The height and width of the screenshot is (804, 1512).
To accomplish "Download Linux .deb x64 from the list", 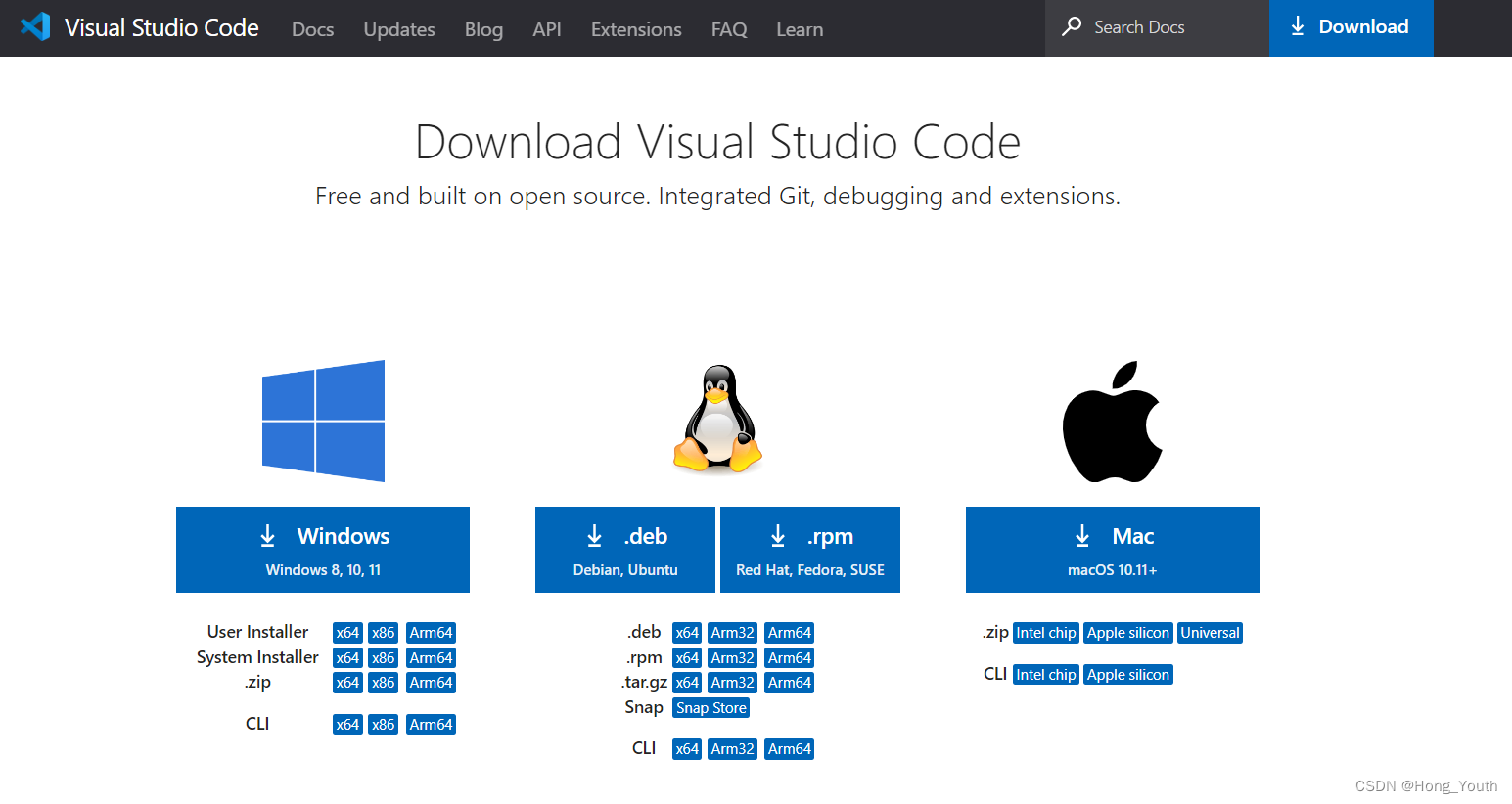I will [687, 633].
